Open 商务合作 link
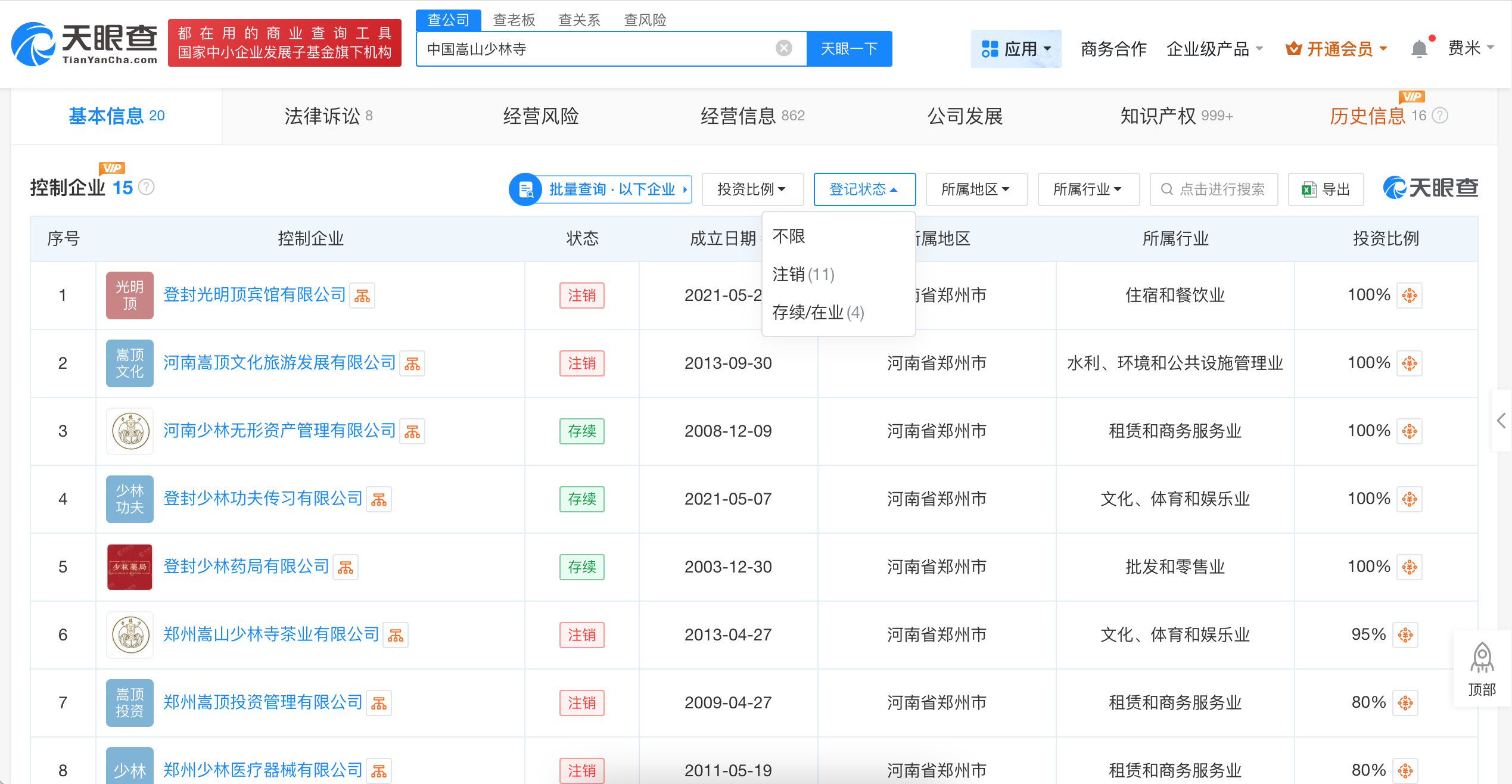 coord(1113,49)
